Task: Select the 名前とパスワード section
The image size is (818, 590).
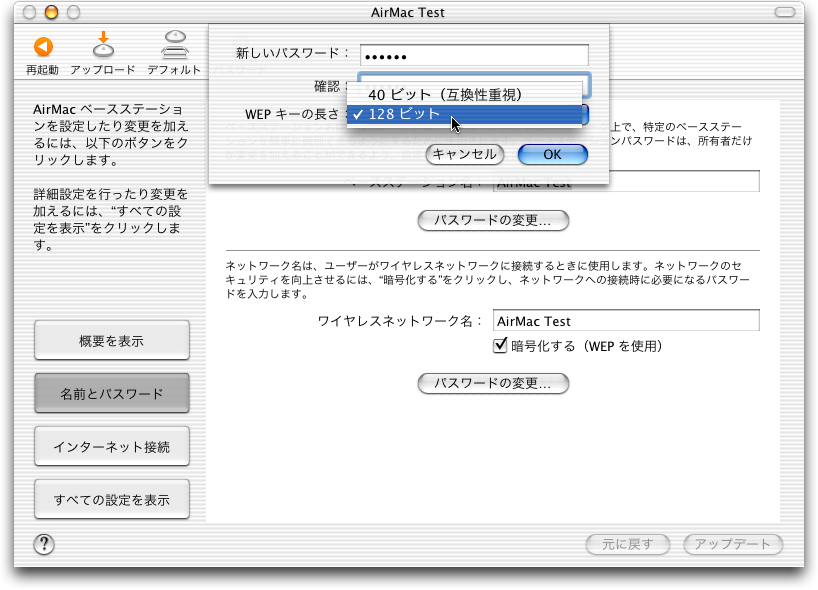Action: tap(111, 394)
